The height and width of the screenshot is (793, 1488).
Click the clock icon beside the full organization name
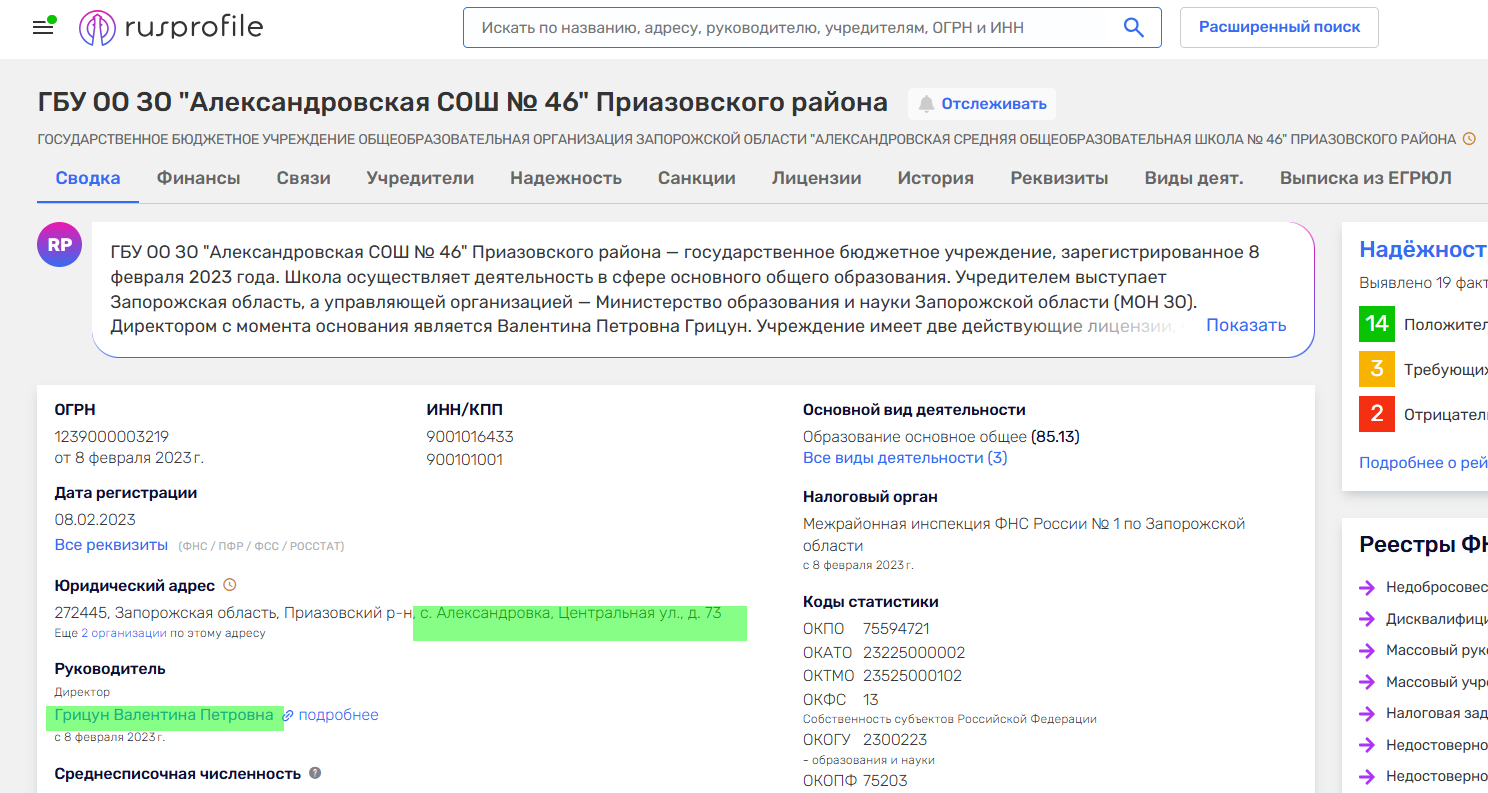pyautogui.click(x=1469, y=139)
